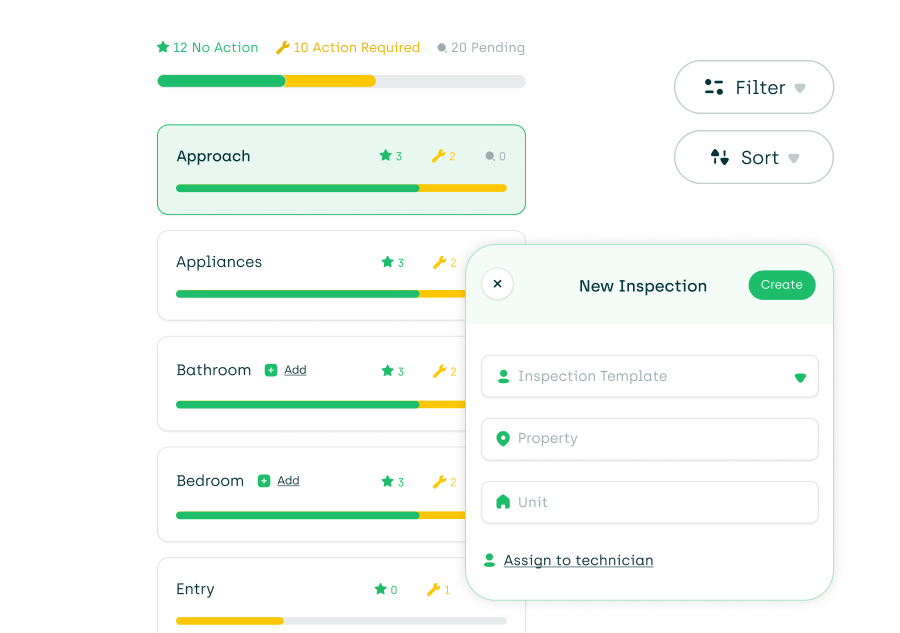
Task: Click the overall progress bar at top
Action: pos(341,81)
